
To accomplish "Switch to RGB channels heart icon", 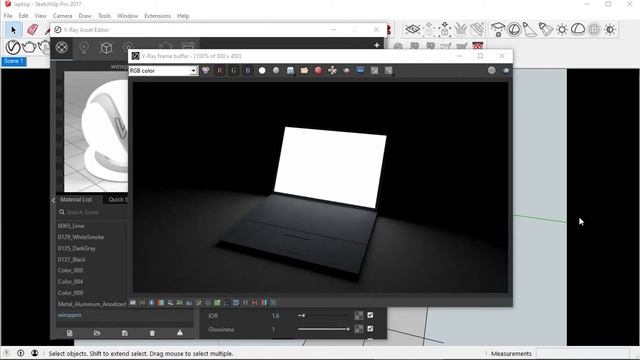I will point(206,71).
